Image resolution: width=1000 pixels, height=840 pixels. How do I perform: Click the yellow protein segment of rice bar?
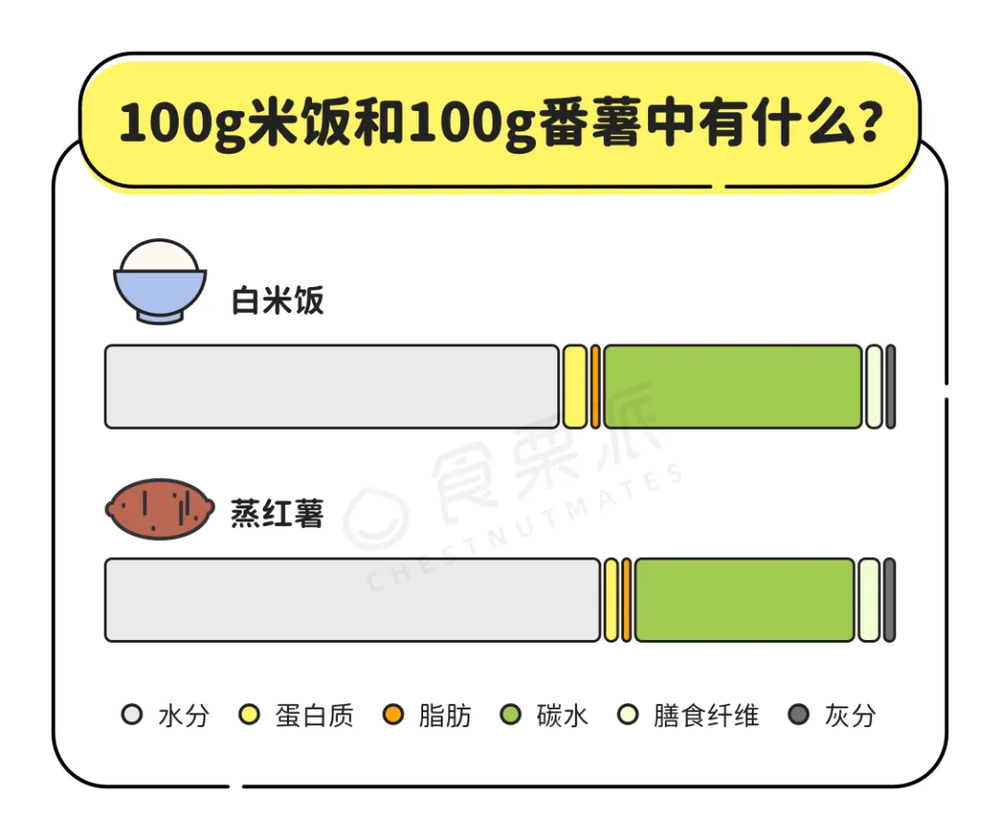(574, 387)
